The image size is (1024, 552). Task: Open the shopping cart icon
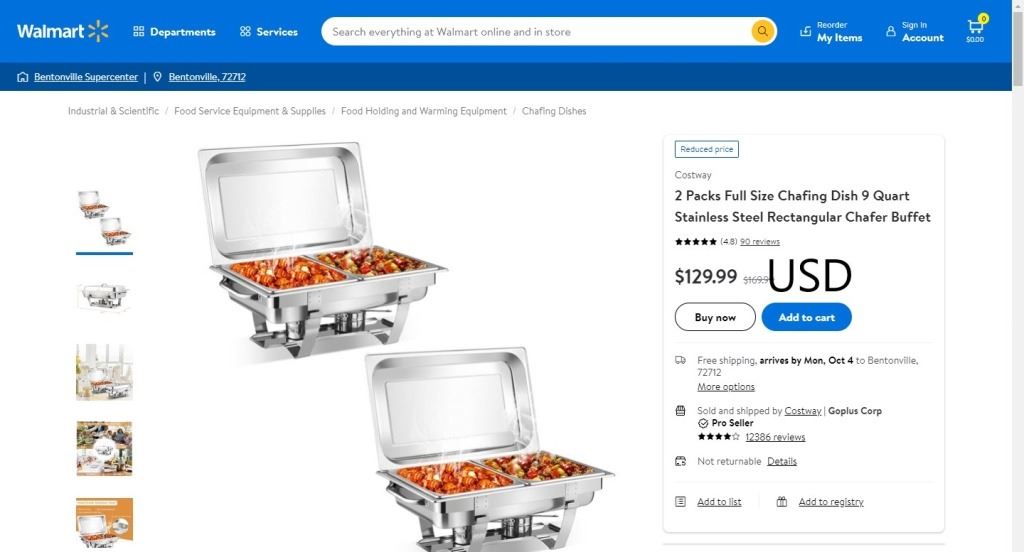975,28
